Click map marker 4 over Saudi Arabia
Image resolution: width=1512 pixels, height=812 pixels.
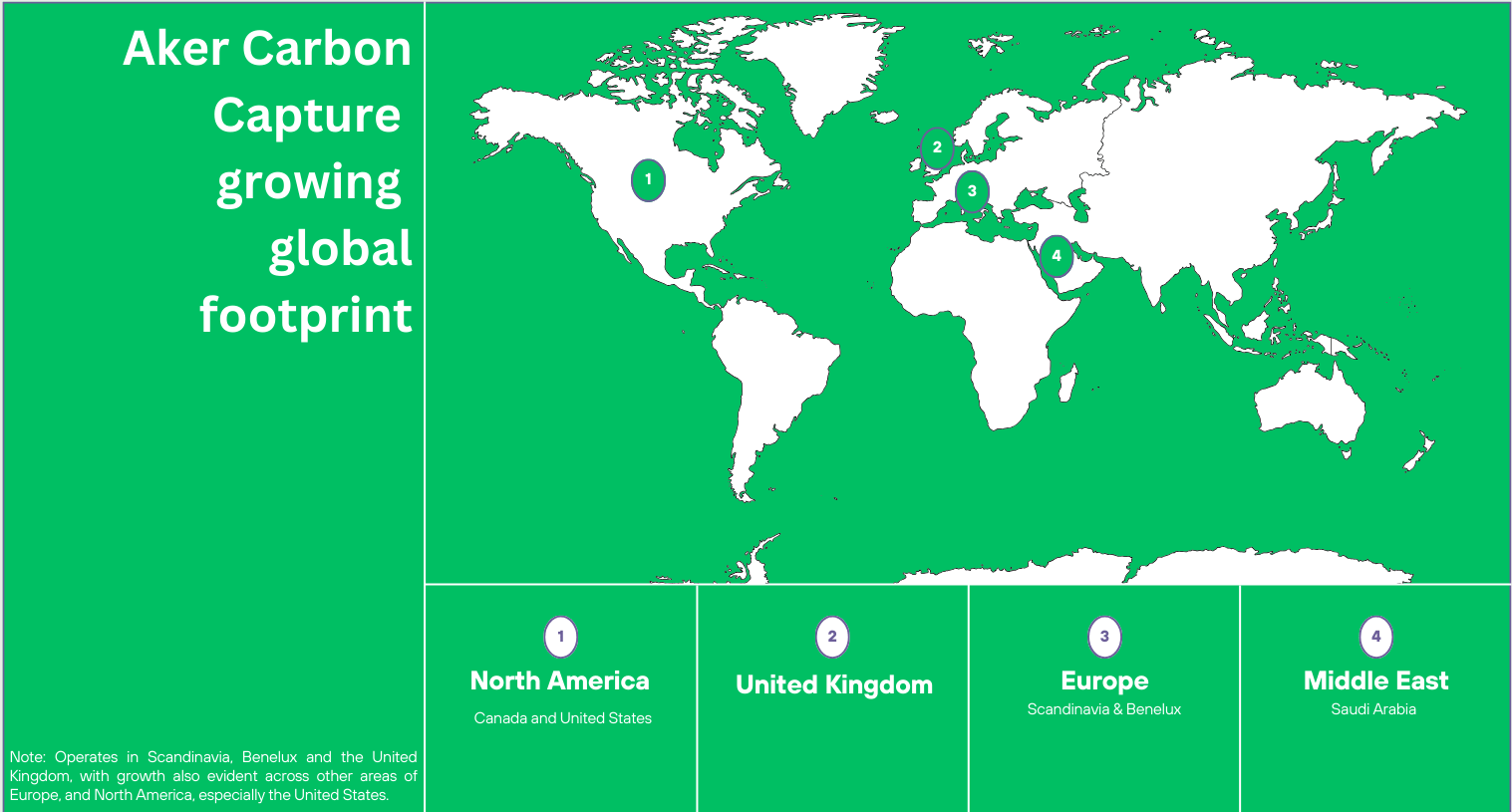[1057, 256]
